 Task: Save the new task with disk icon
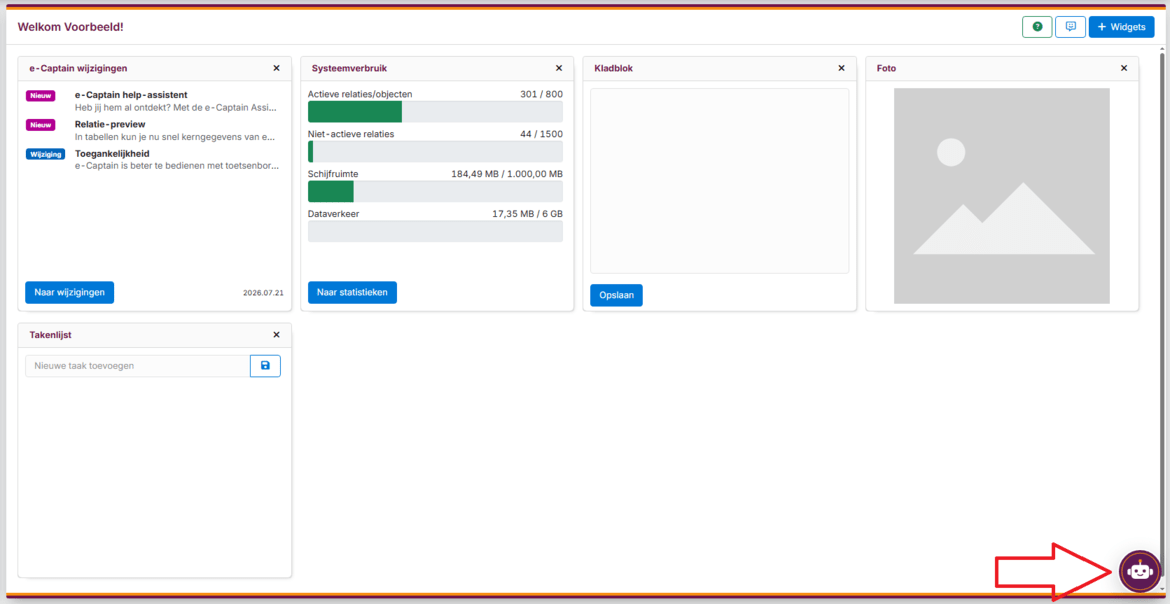[265, 366]
